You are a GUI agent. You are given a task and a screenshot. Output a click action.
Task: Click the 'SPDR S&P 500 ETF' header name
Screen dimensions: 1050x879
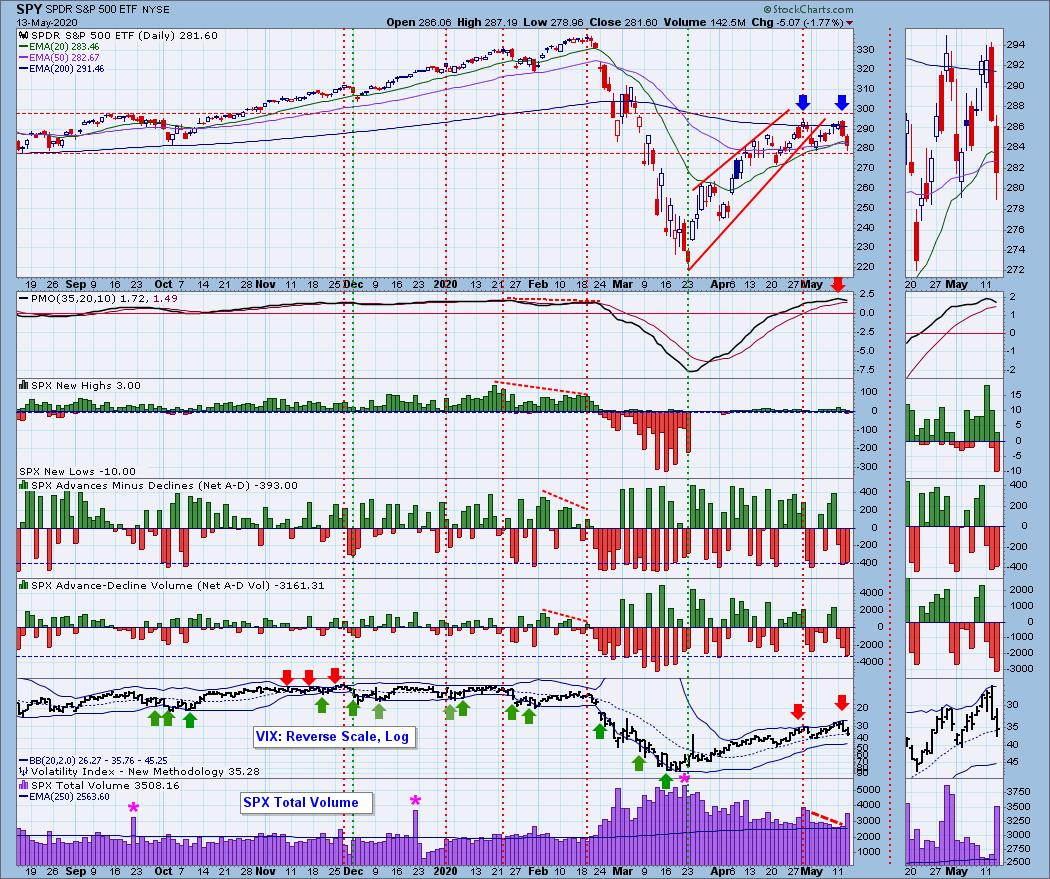[92, 9]
